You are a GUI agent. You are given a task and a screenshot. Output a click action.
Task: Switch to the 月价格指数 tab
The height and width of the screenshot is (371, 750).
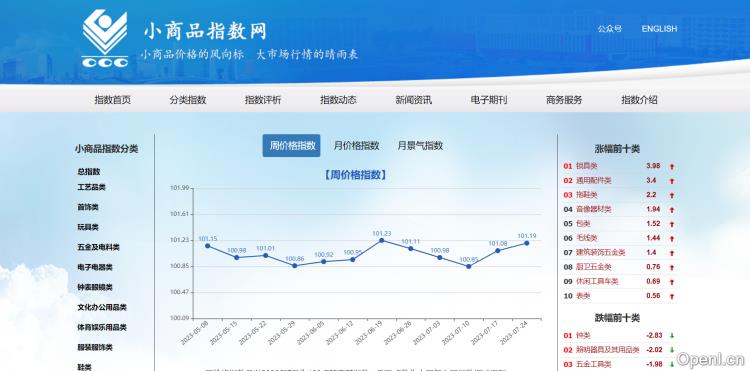pos(356,145)
